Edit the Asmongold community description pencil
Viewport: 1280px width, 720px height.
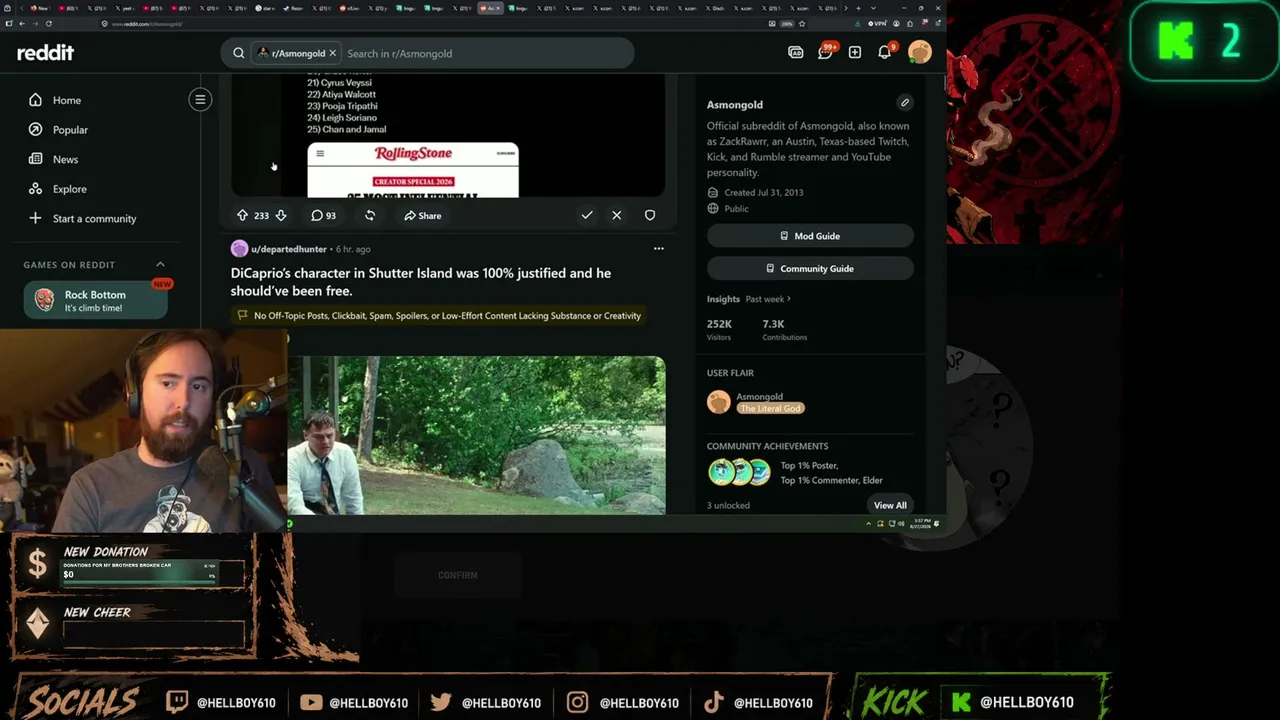pos(904,102)
